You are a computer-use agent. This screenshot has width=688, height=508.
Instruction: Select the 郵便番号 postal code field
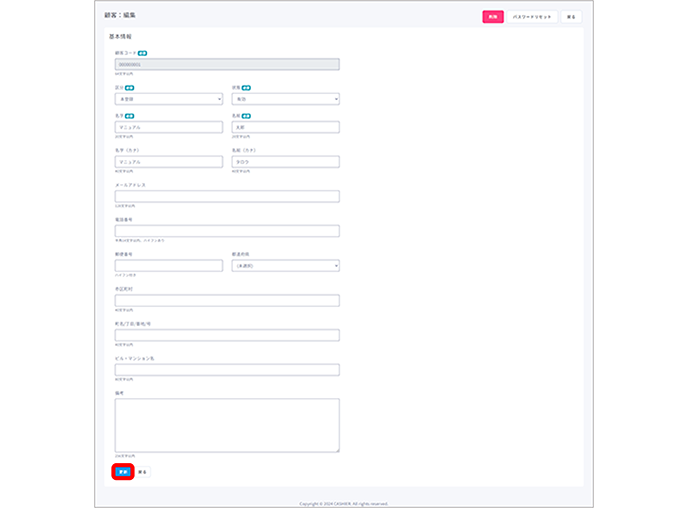tap(168, 266)
